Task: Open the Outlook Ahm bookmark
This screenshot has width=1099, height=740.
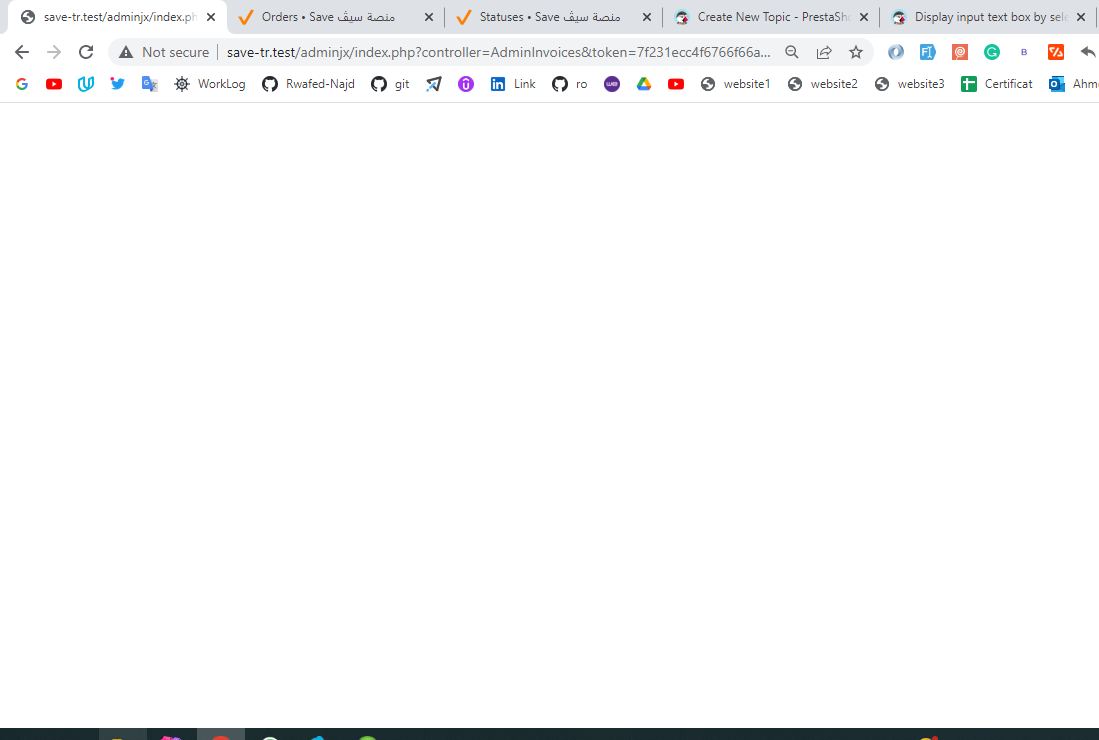Action: pyautogui.click(x=1073, y=84)
